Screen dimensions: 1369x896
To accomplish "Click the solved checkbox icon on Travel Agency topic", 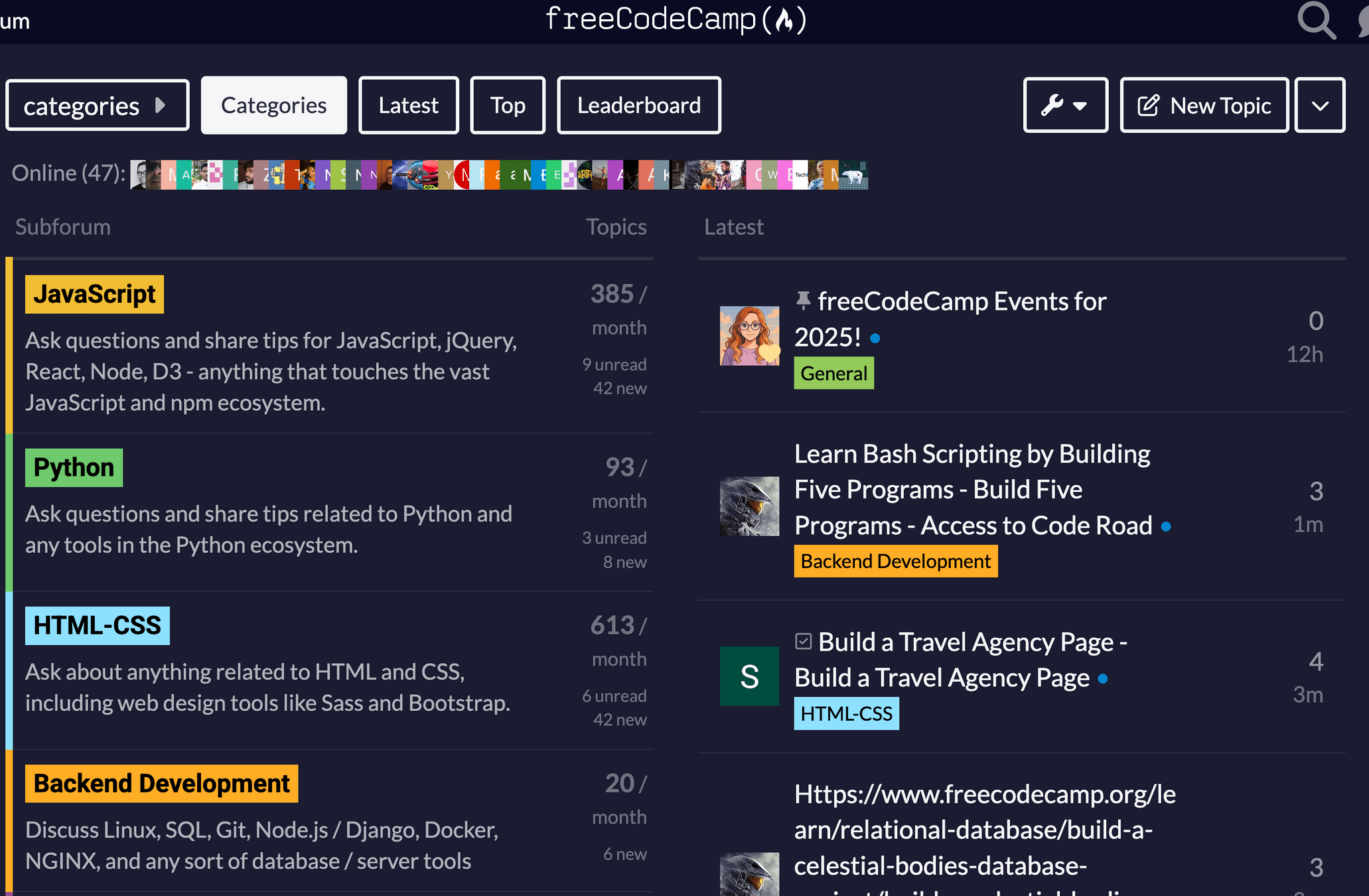I will click(x=803, y=641).
